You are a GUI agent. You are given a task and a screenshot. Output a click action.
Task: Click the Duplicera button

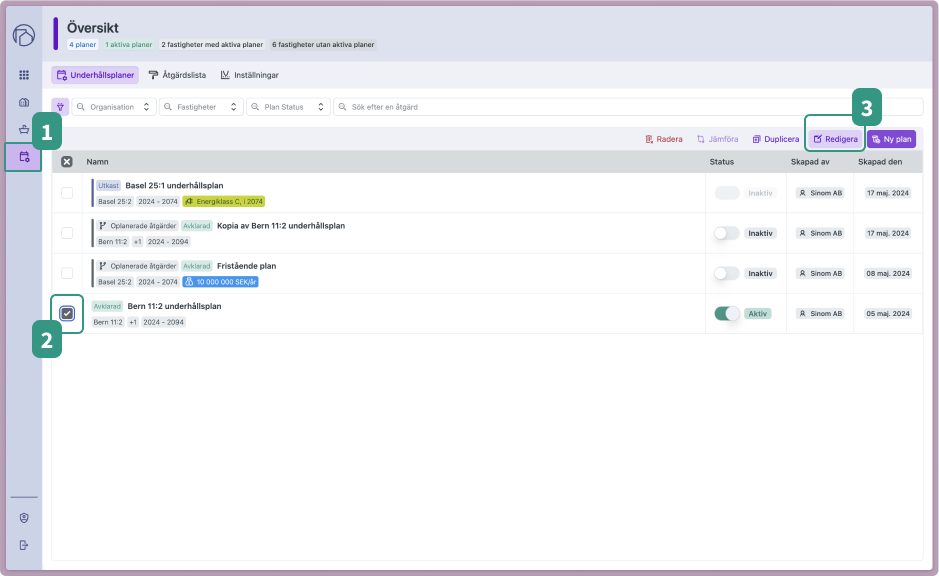point(776,139)
